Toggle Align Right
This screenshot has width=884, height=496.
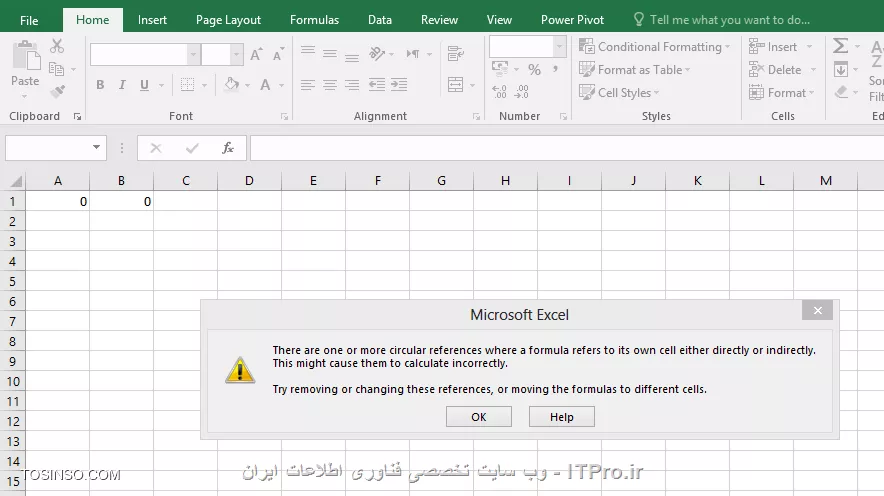tap(352, 85)
